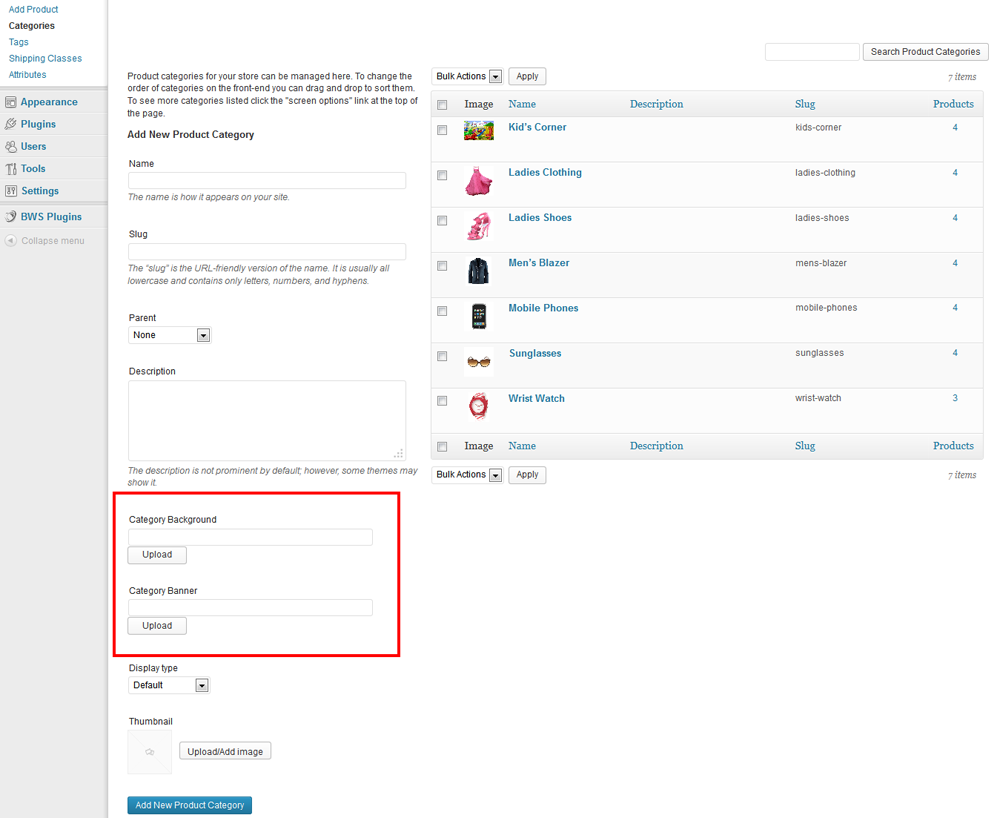Screen dimensions: 1000x818
Task: Open Shipping Classes in the sidebar
Action: coord(45,59)
